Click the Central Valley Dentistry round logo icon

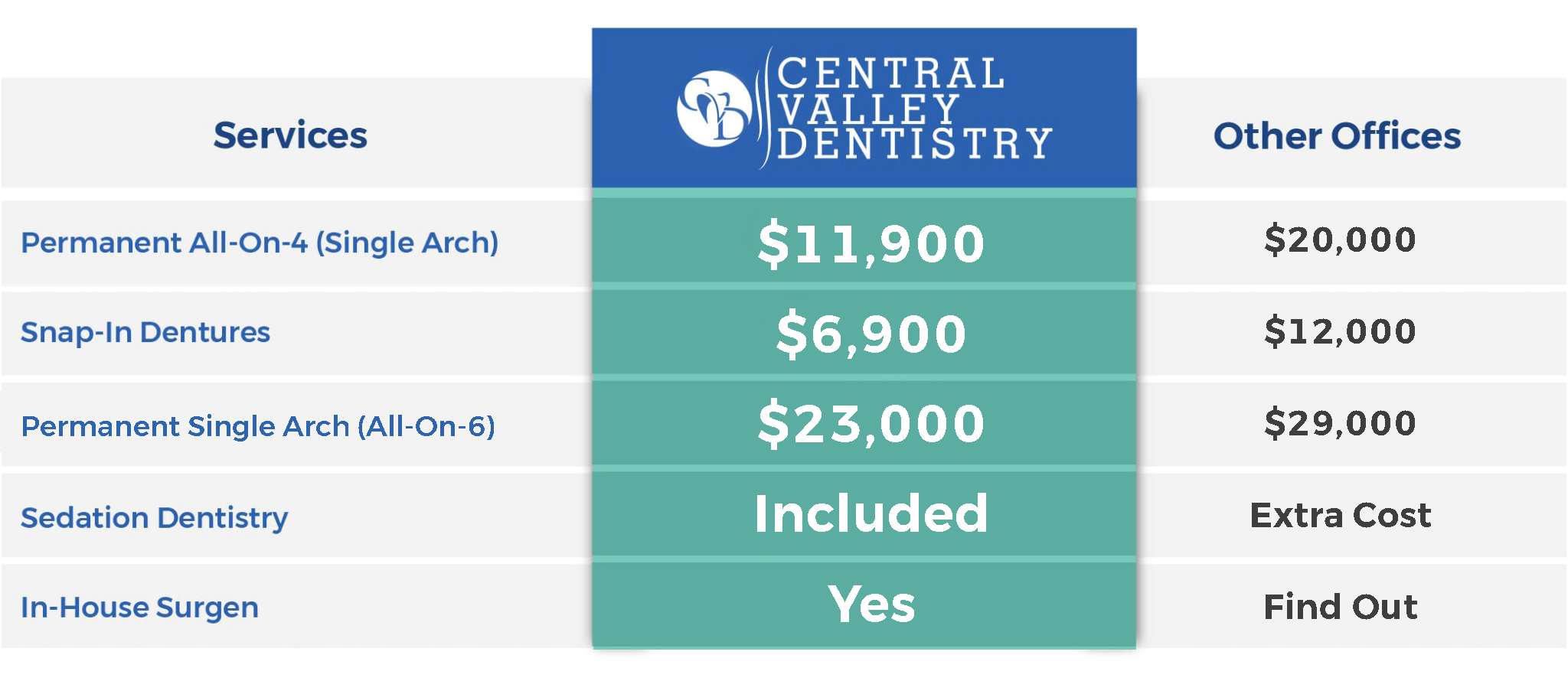(714, 109)
